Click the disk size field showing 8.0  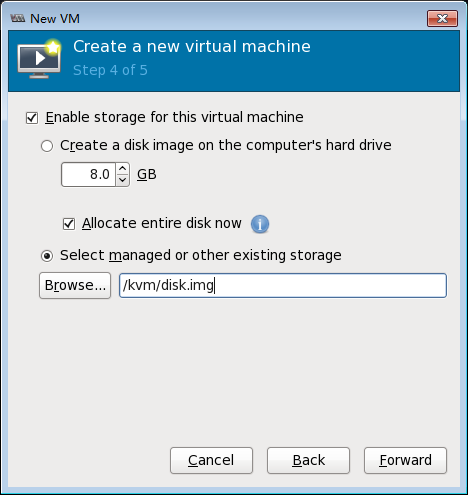click(x=89, y=174)
